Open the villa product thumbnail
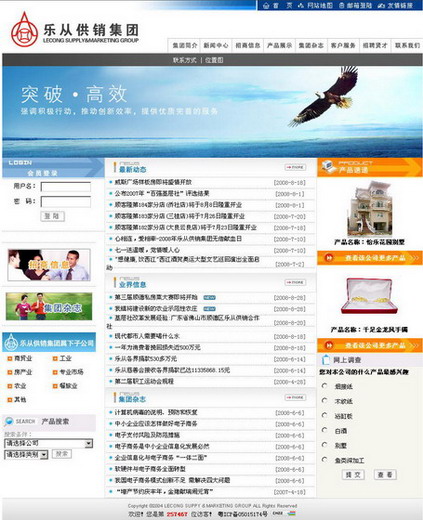The height and width of the screenshot is (520, 423). 370,208
